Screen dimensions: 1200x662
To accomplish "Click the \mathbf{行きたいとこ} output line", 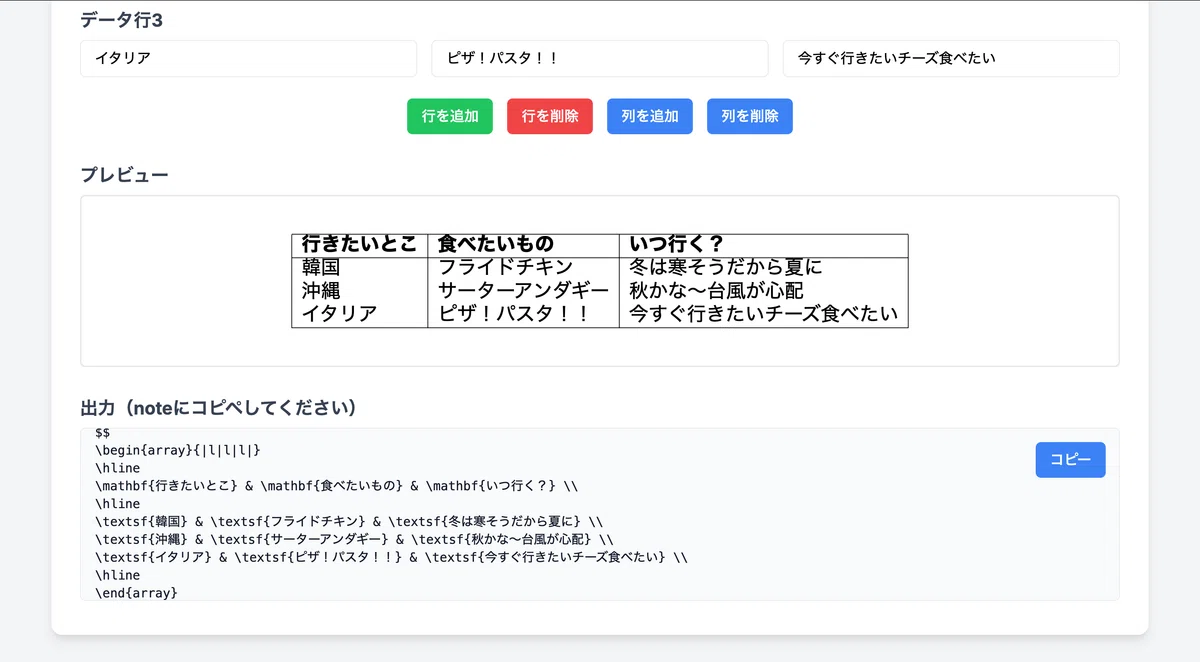I will (336, 486).
